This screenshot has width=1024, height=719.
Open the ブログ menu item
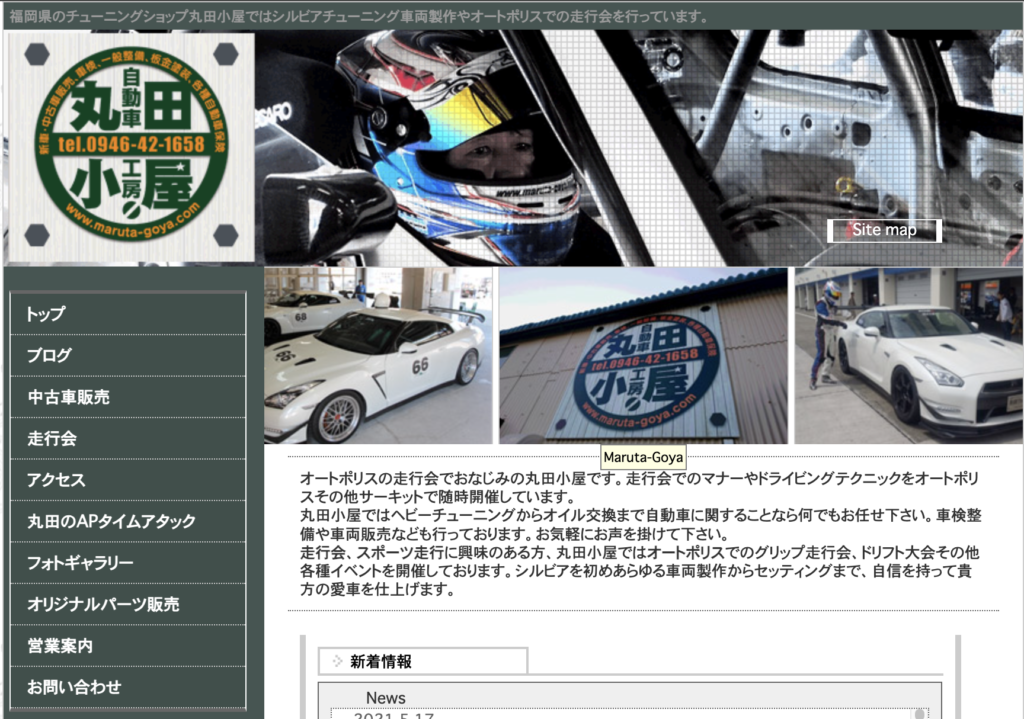(127, 356)
